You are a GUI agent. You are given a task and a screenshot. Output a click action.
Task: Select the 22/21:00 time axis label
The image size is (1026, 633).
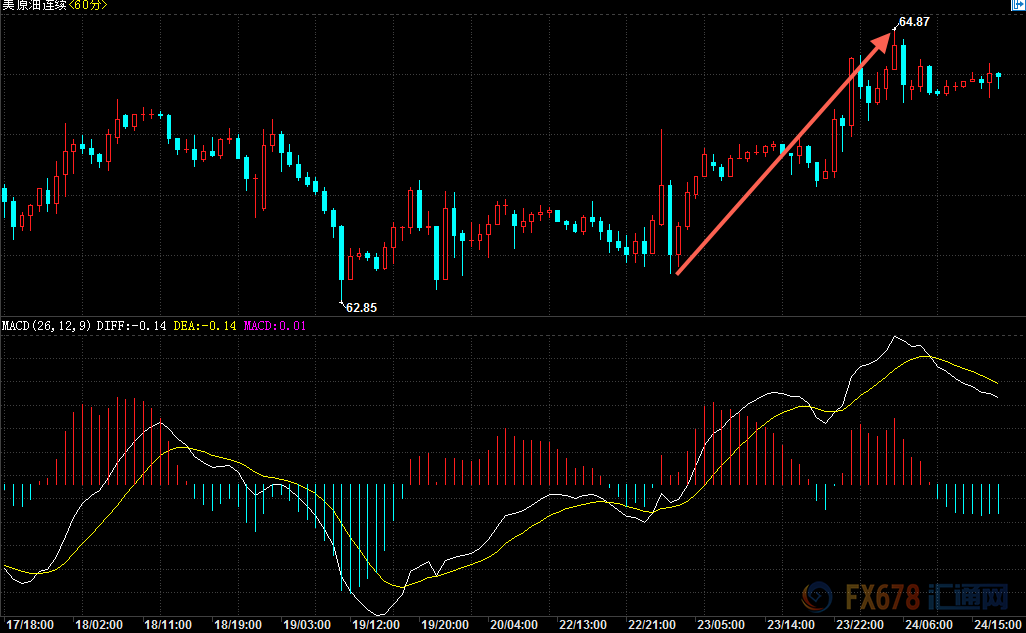pos(652,624)
